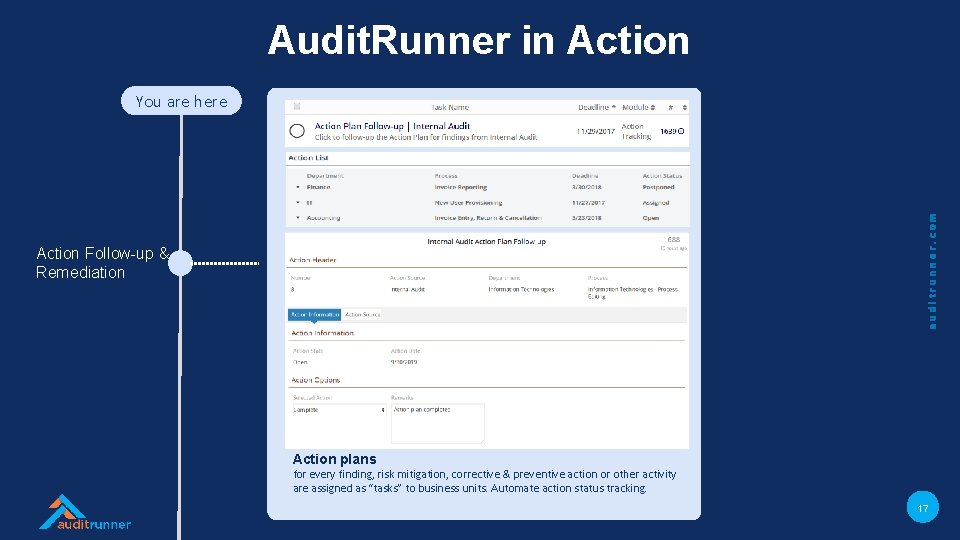This screenshot has height=540, width=960.
Task: Click the 3/30/2018 deadline cell
Action: [x=587, y=187]
